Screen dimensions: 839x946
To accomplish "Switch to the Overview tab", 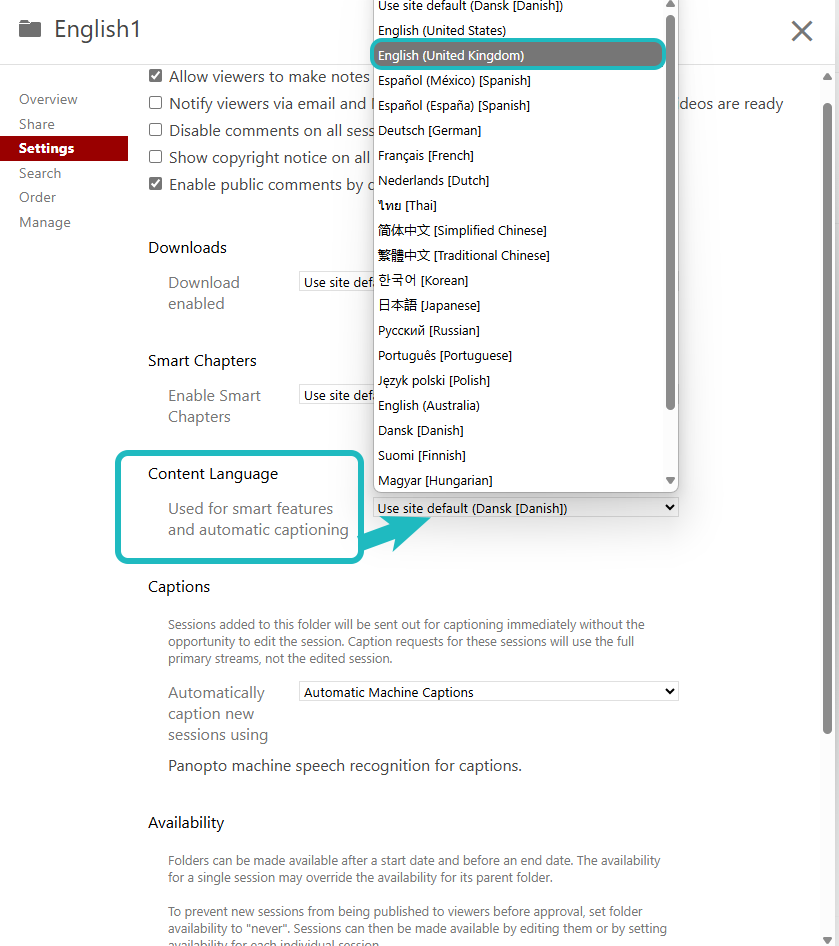I will (x=48, y=99).
